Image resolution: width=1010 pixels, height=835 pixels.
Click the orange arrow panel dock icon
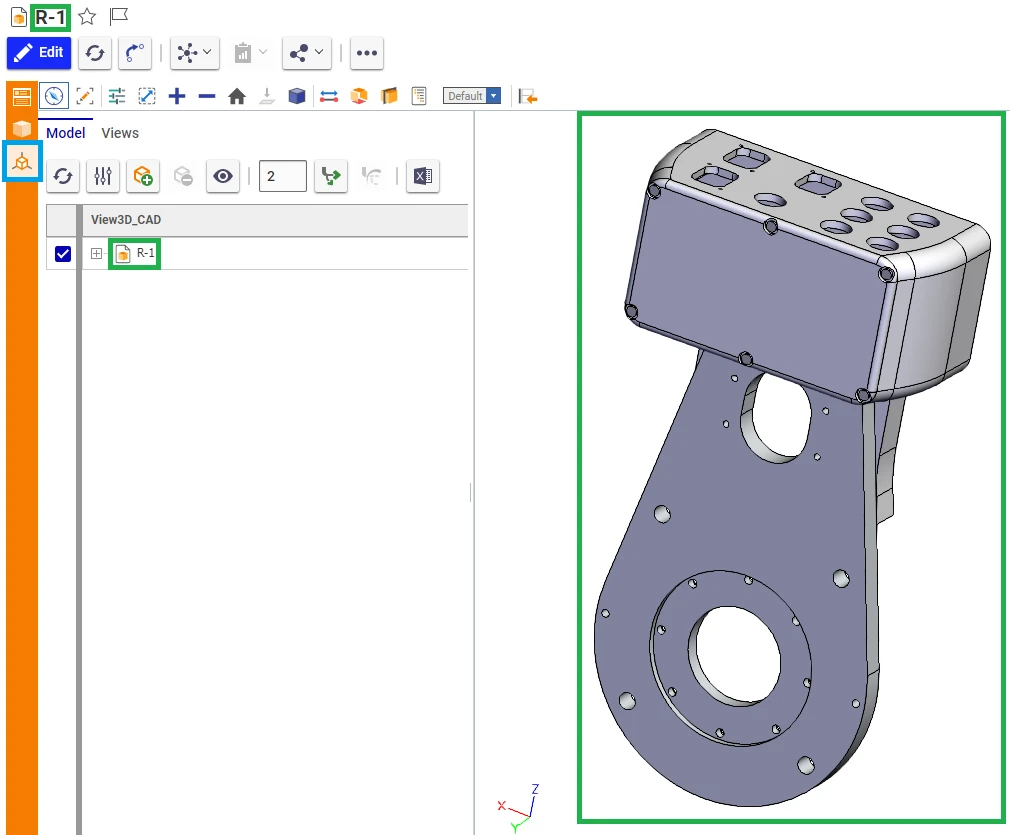pyautogui.click(x=528, y=97)
